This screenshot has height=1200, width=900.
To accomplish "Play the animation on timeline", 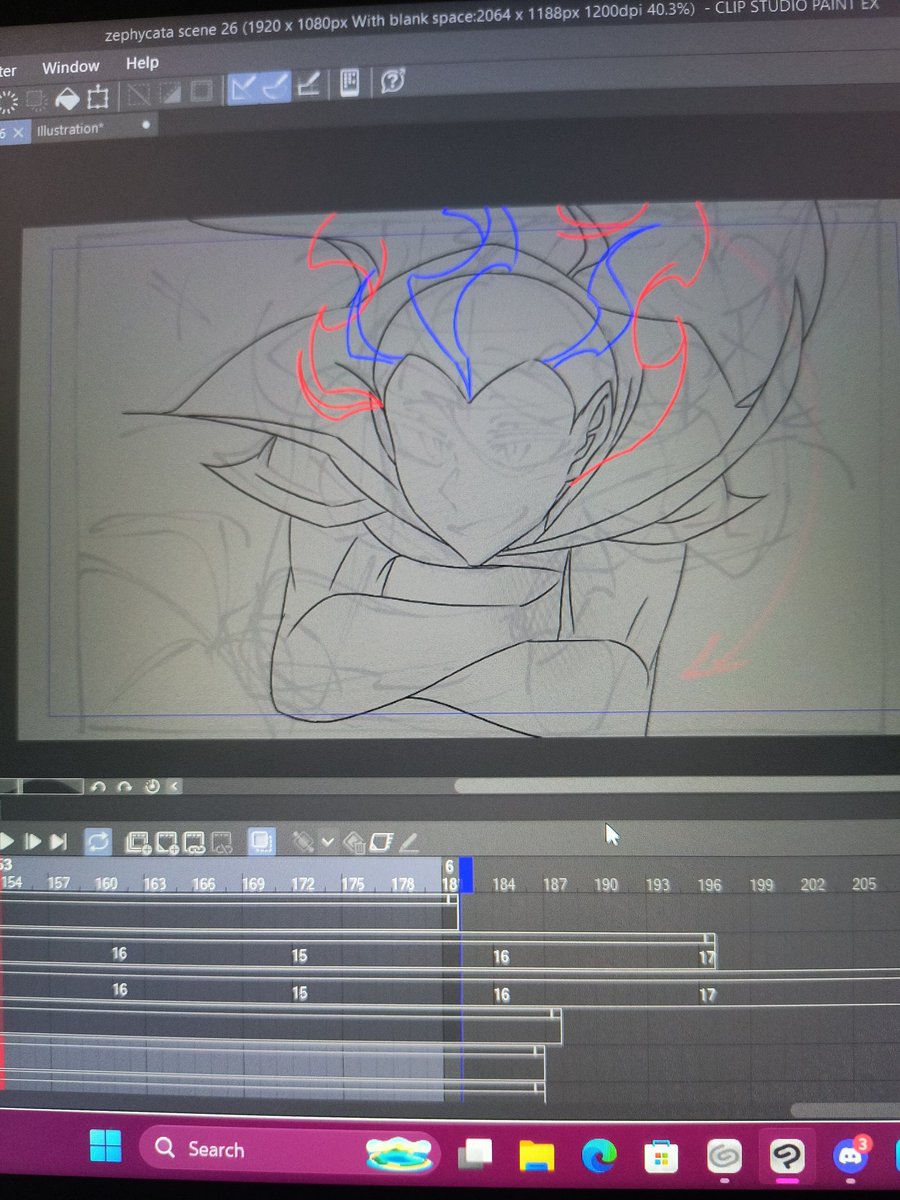I will [7, 842].
